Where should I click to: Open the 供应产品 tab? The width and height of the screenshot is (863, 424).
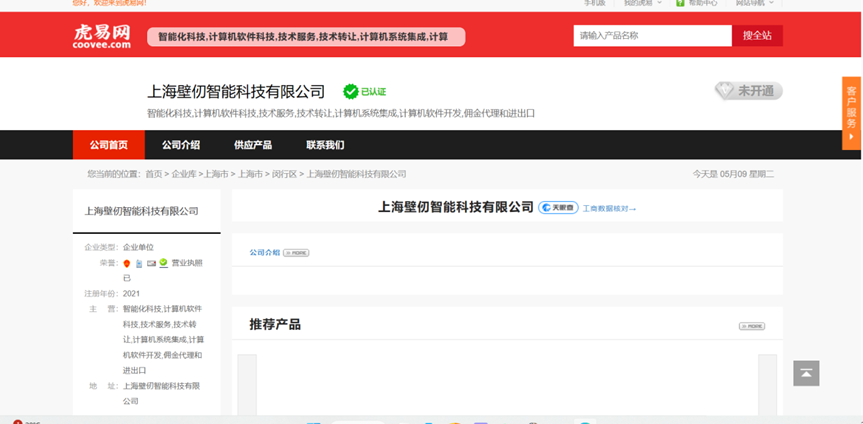tap(253, 145)
